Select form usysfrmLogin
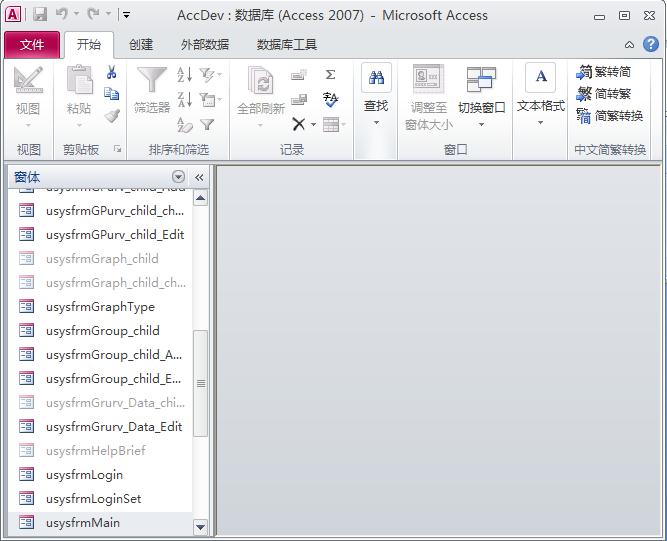This screenshot has height=541, width=667. coord(100,474)
